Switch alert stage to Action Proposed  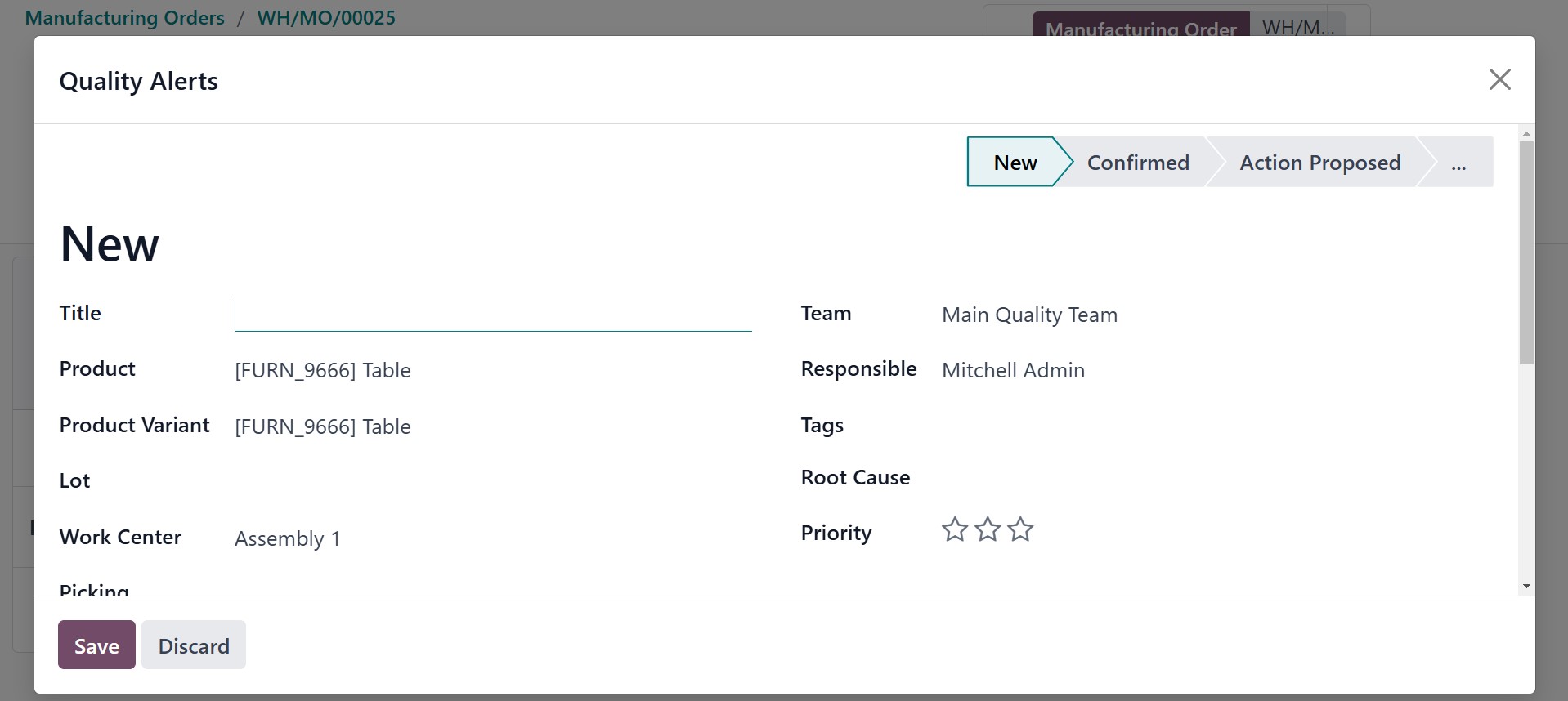[x=1319, y=163]
